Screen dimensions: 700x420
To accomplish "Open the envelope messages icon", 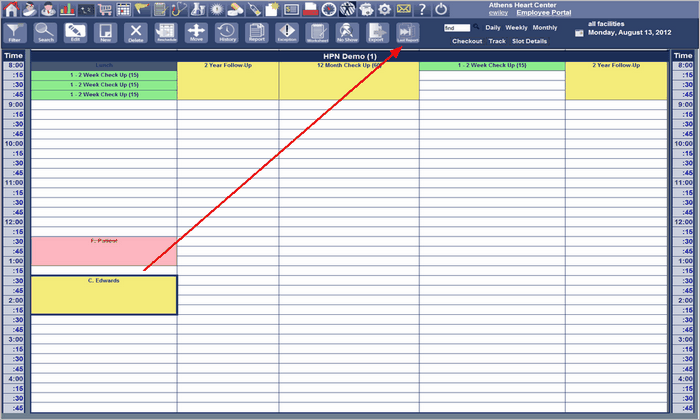I will [403, 9].
